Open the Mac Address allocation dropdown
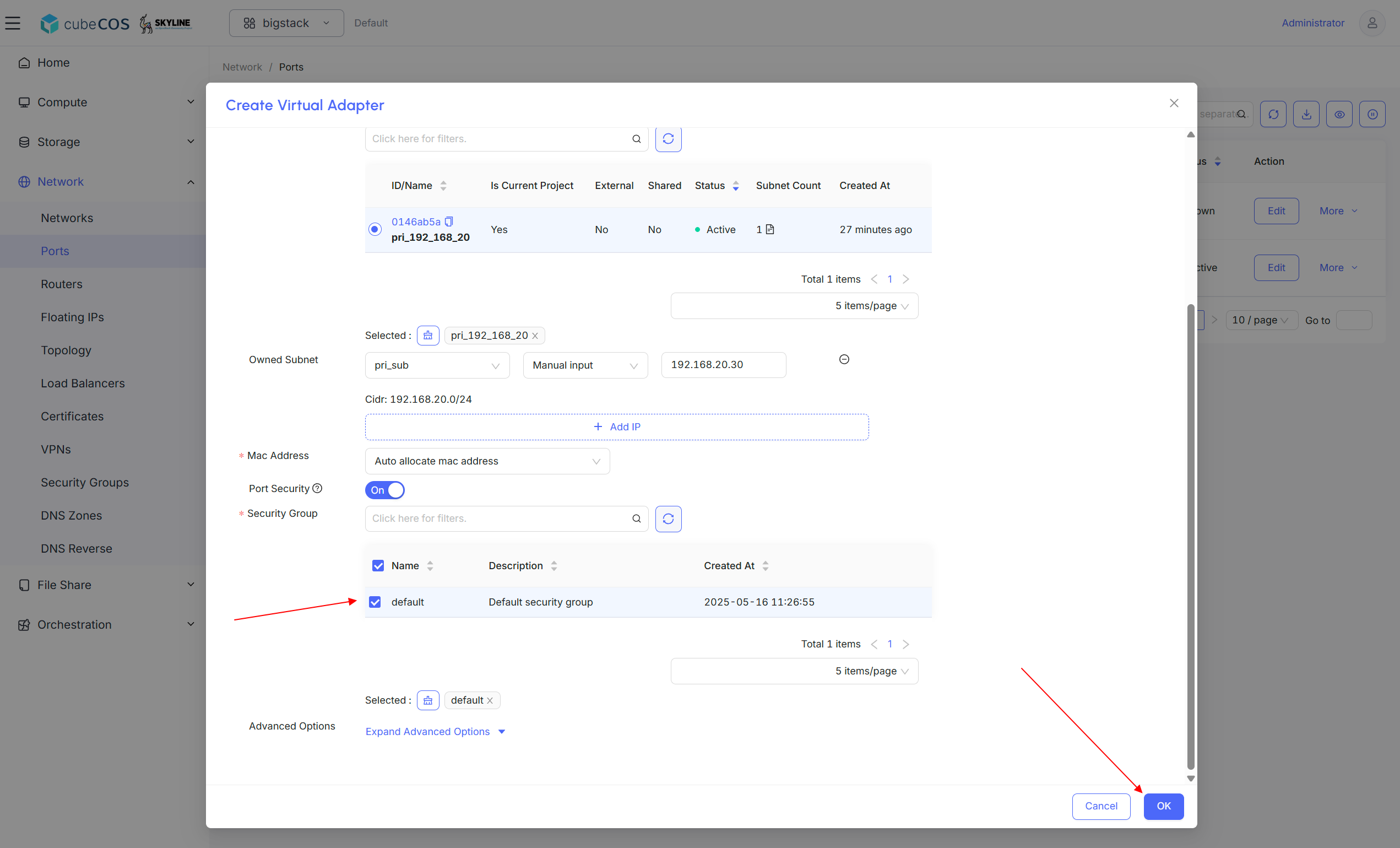 (x=487, y=461)
